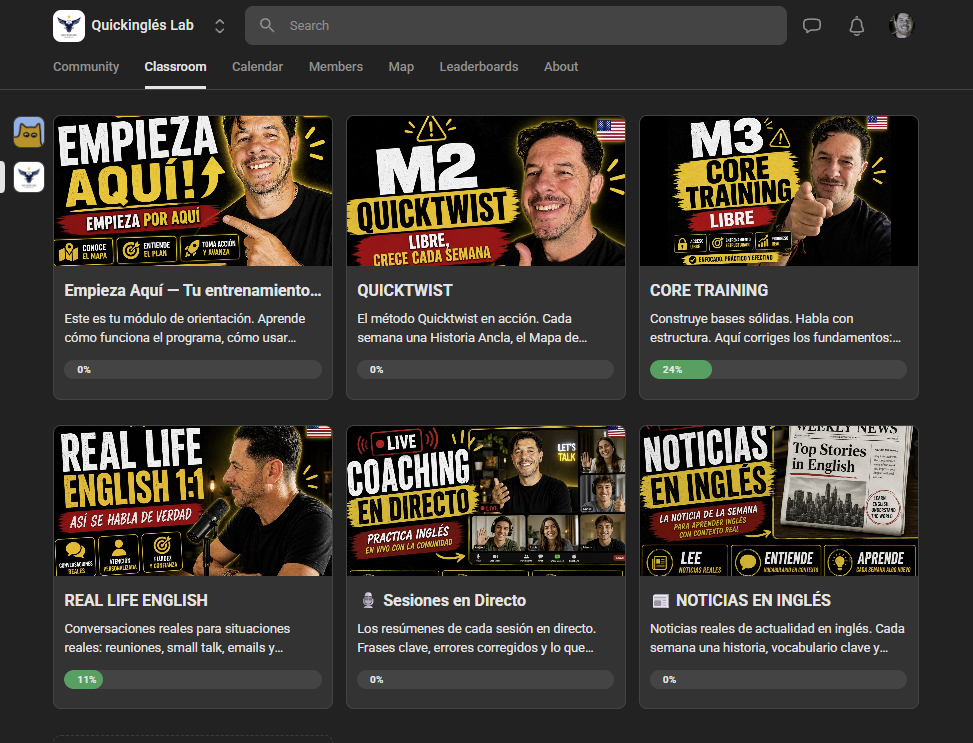Go to the Community tab
973x743 pixels.
click(86, 66)
